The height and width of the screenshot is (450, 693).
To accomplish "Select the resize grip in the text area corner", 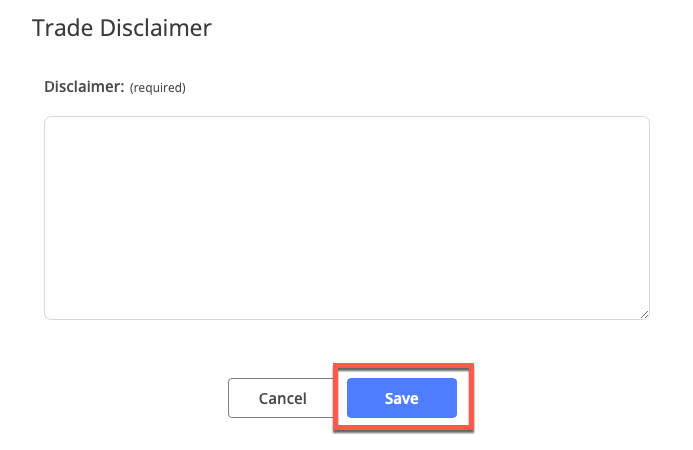I will coord(644,314).
